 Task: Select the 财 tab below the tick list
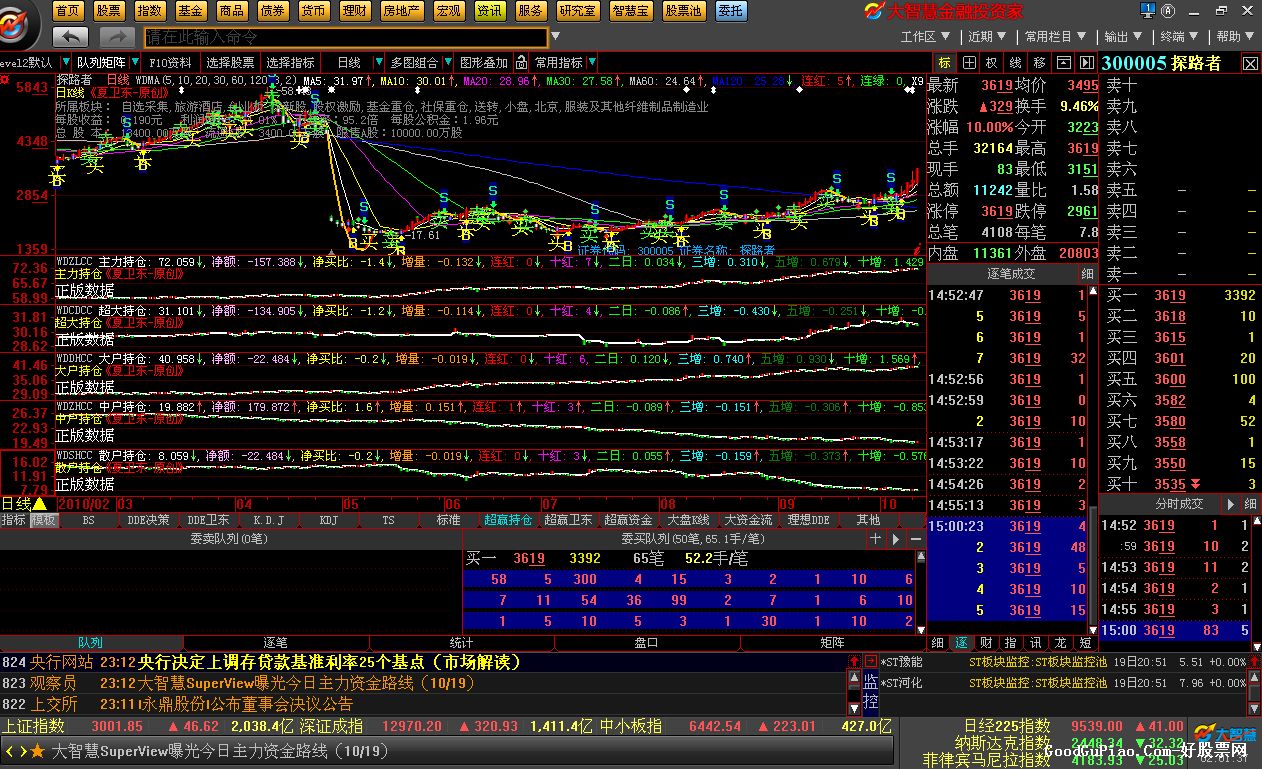coord(987,642)
